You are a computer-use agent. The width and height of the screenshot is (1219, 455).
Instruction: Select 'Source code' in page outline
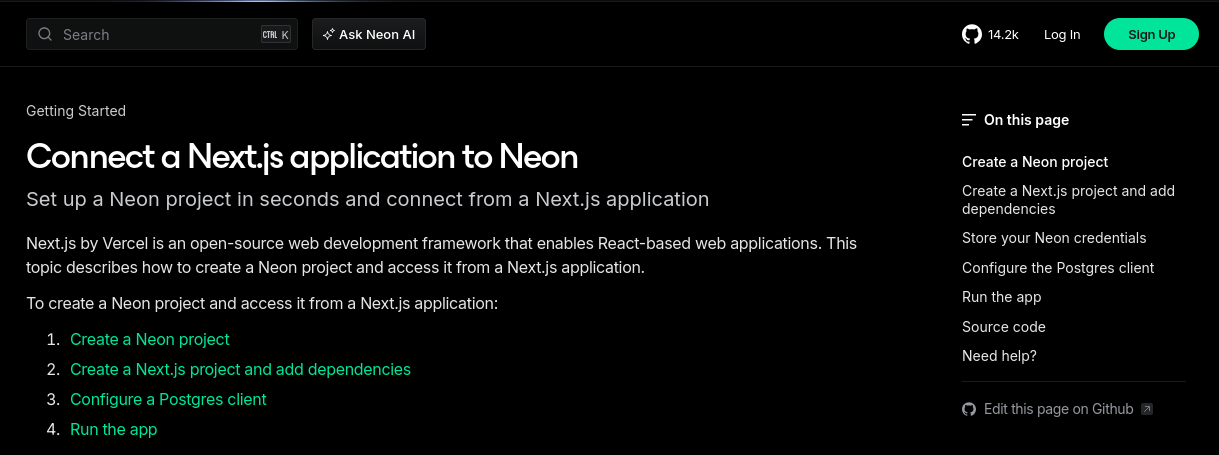1003,327
